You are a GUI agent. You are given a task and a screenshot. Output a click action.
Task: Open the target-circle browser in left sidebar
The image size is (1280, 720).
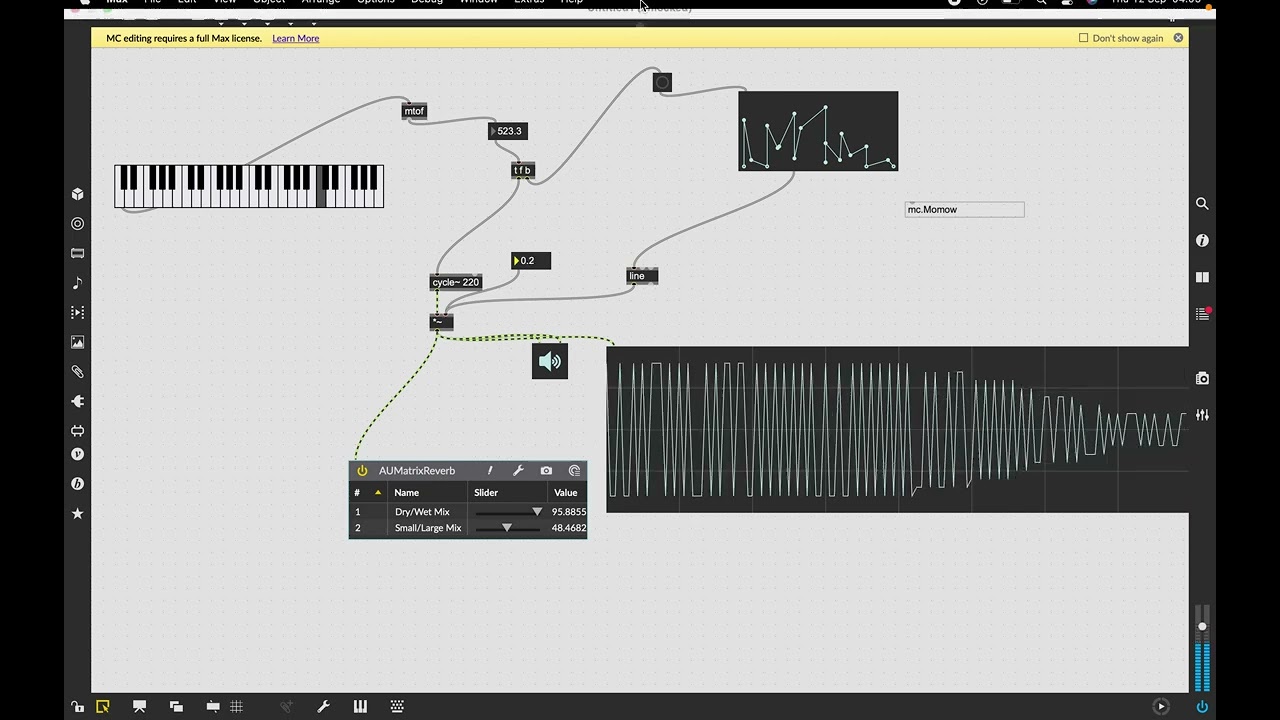tap(78, 224)
